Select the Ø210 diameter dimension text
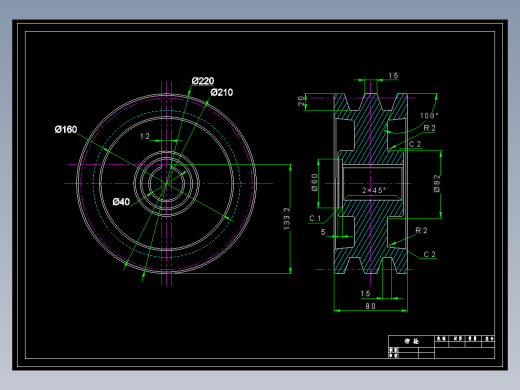Image resolution: width=520 pixels, height=390 pixels. [x=222, y=92]
